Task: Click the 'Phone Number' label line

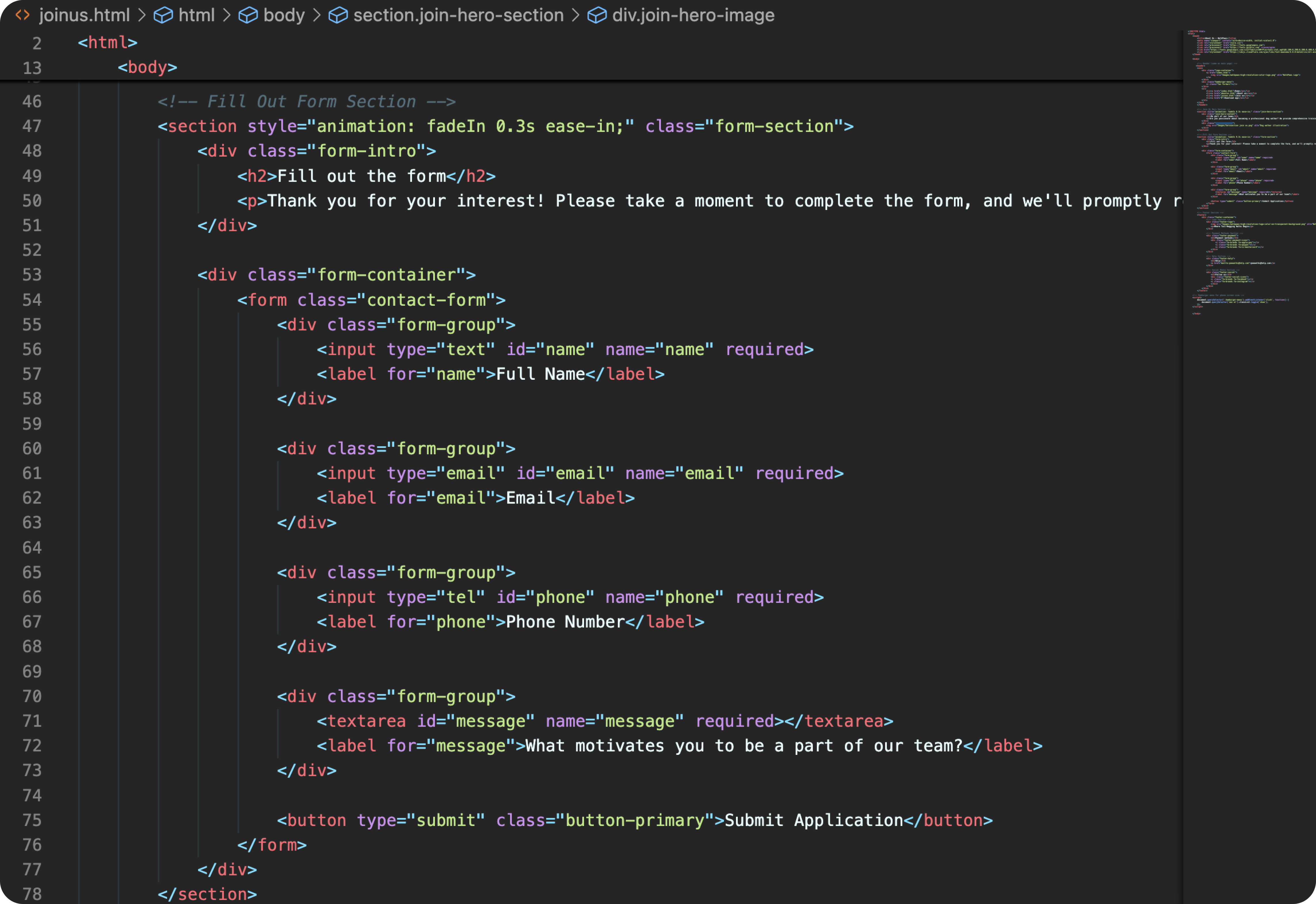Action: [x=510, y=622]
